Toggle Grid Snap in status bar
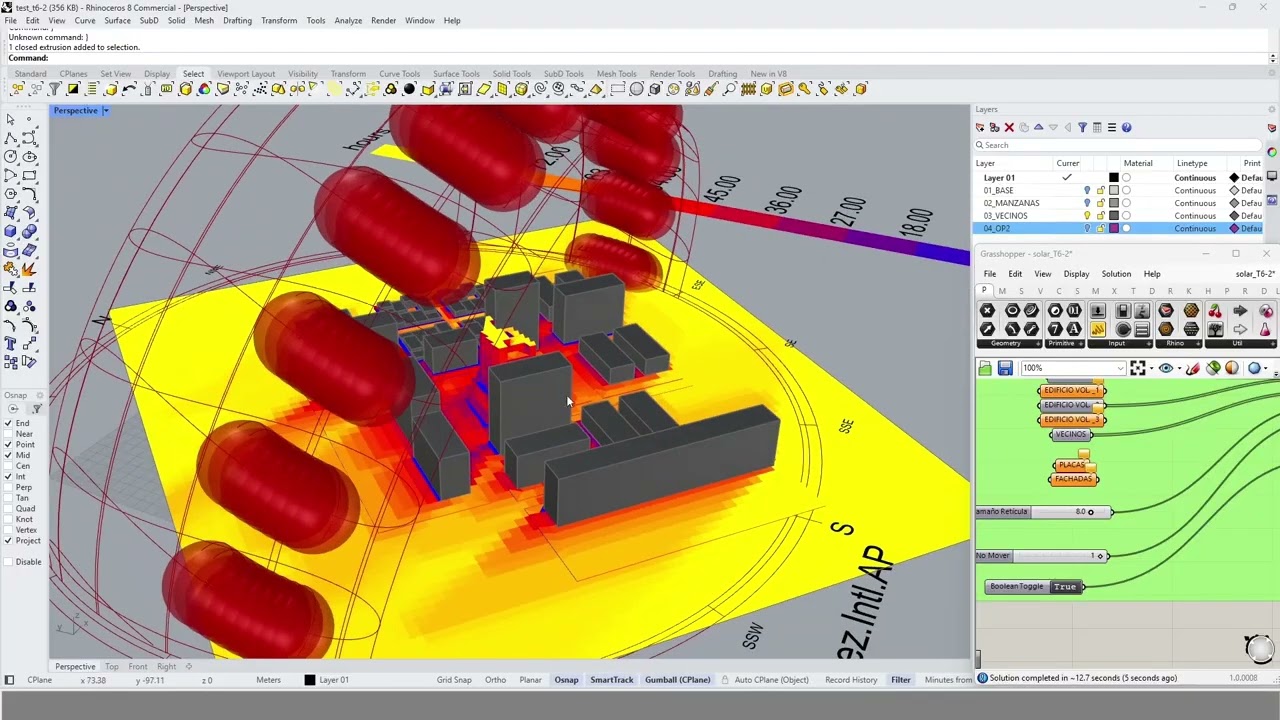 coord(454,680)
